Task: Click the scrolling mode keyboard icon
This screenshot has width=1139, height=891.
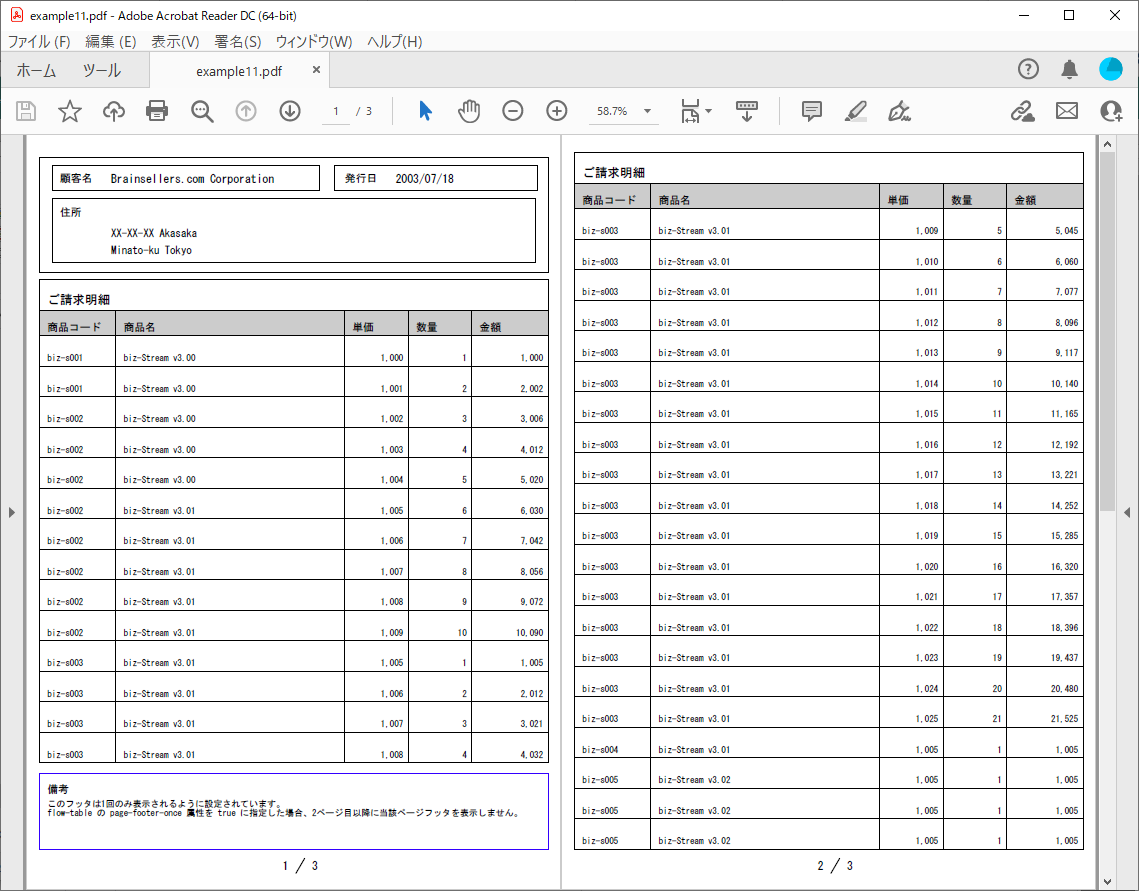Action: click(747, 111)
